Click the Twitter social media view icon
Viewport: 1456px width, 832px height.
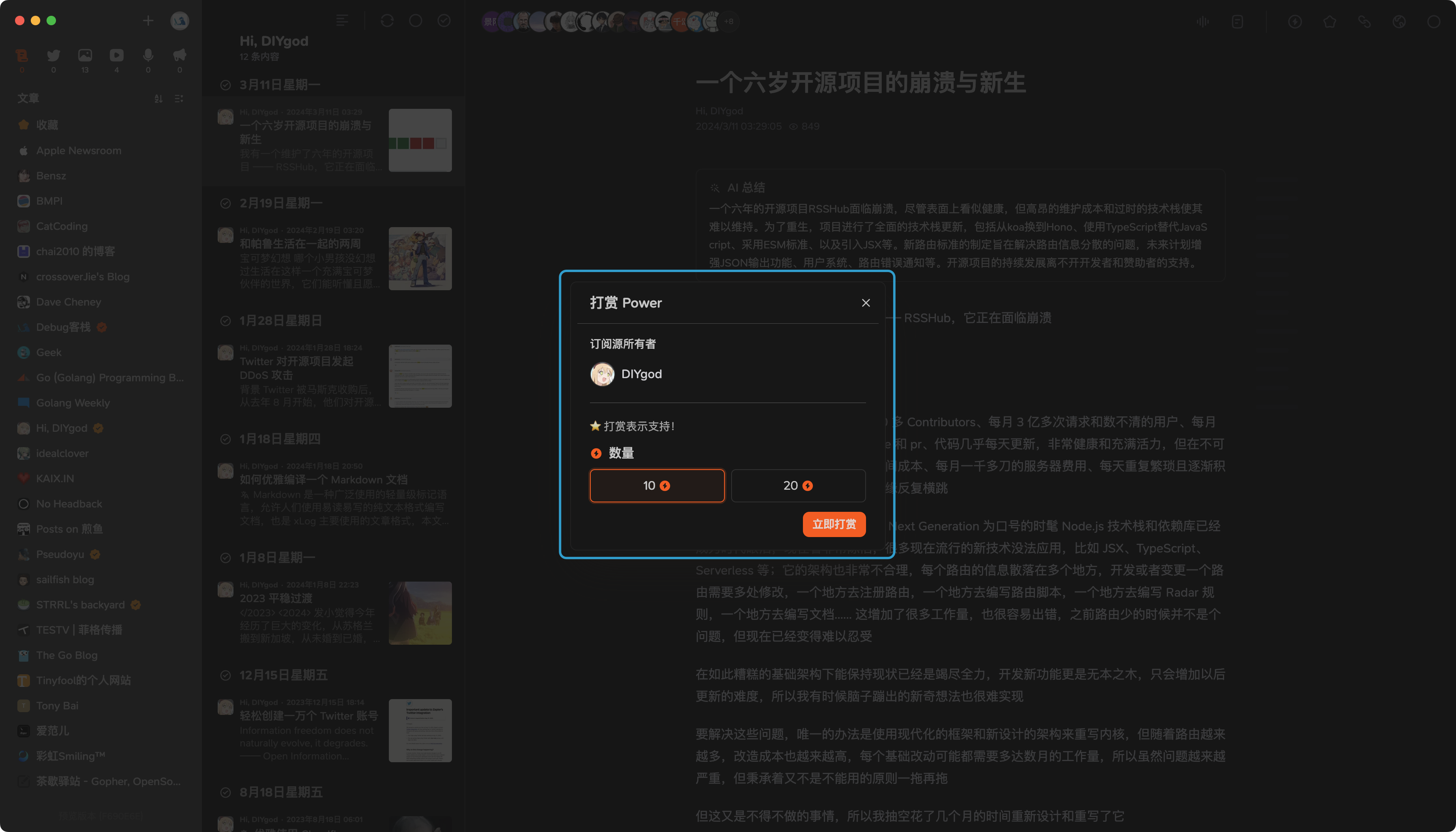pyautogui.click(x=53, y=56)
